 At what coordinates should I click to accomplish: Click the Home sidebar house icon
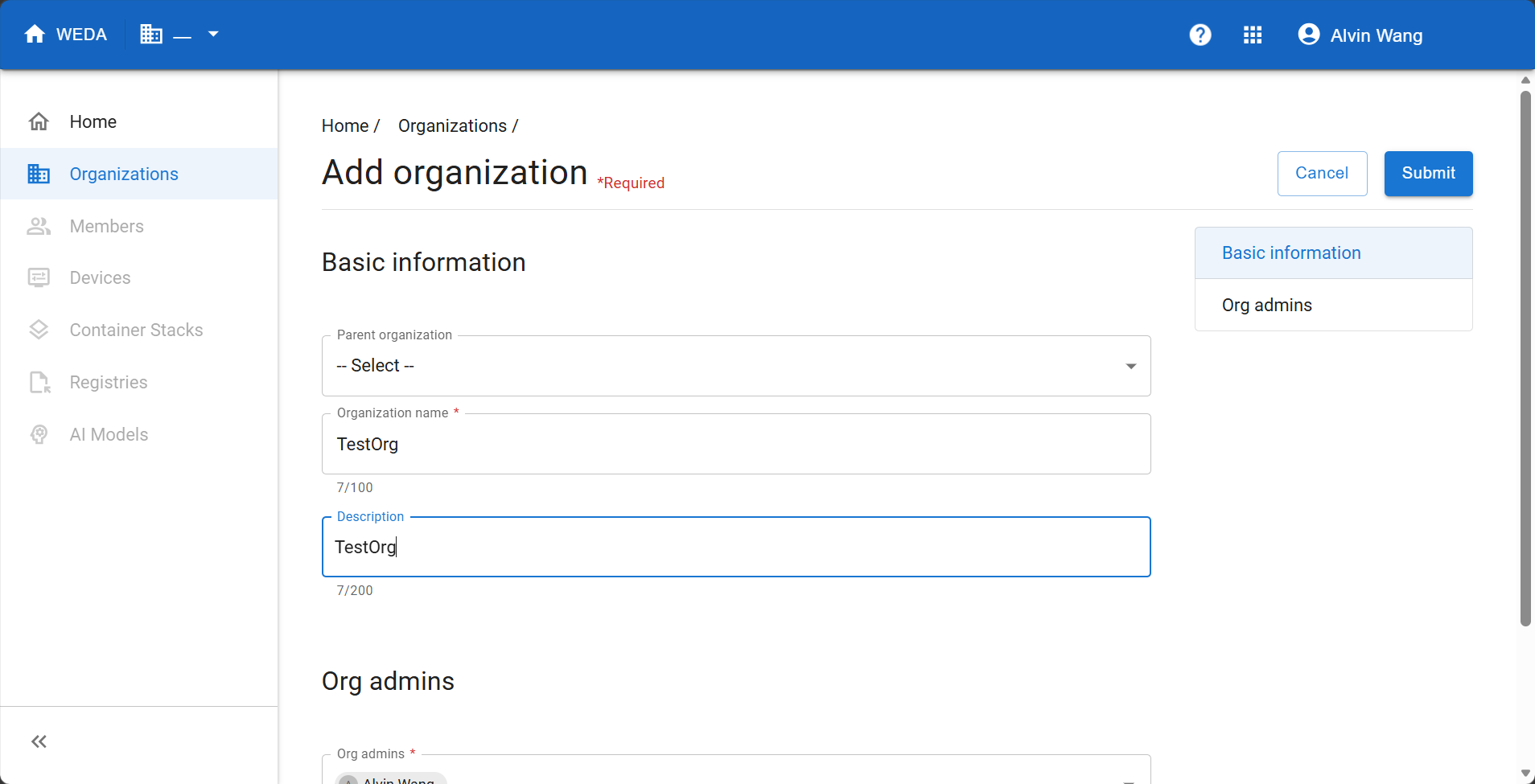(x=39, y=121)
